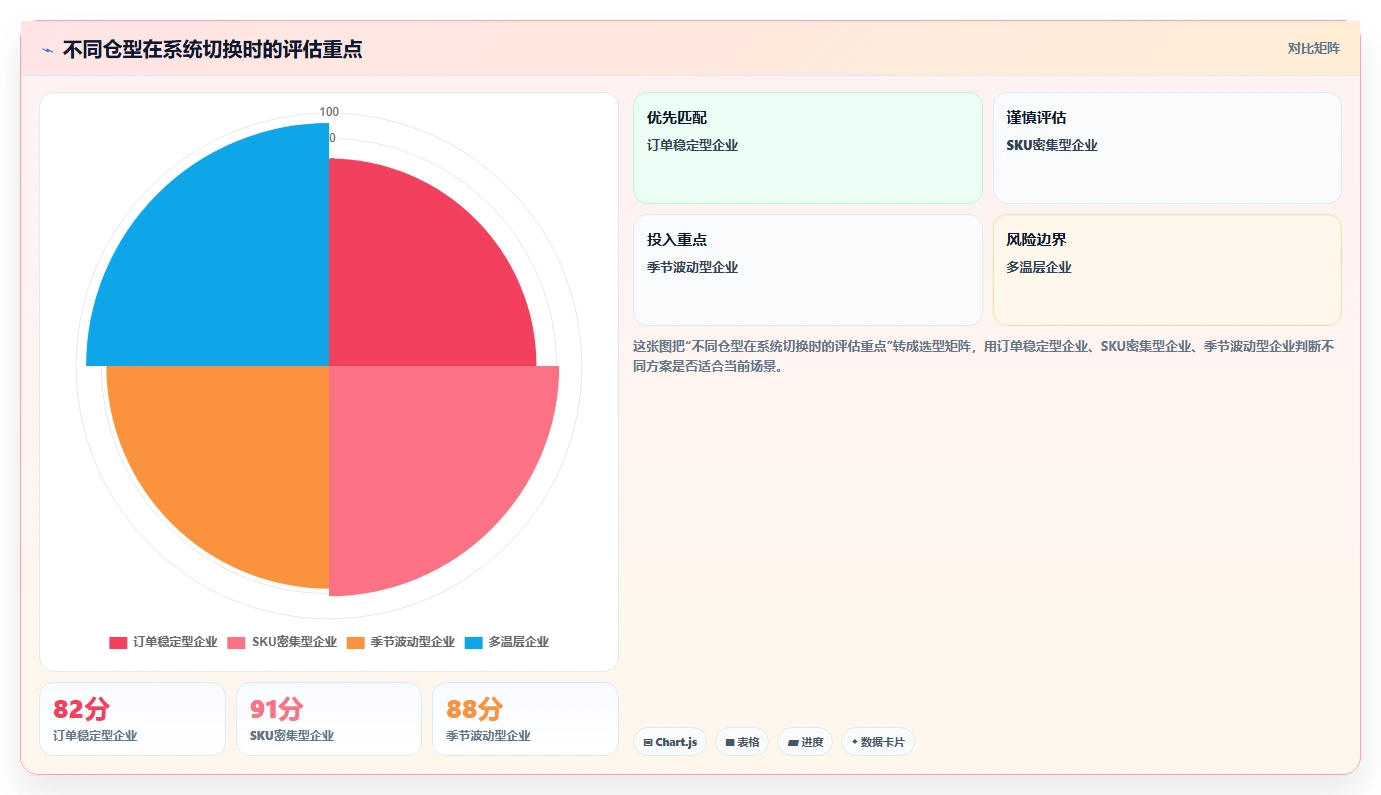Toggle 季节波动型企业 legend swatch
The image size is (1381, 795).
pos(355,642)
